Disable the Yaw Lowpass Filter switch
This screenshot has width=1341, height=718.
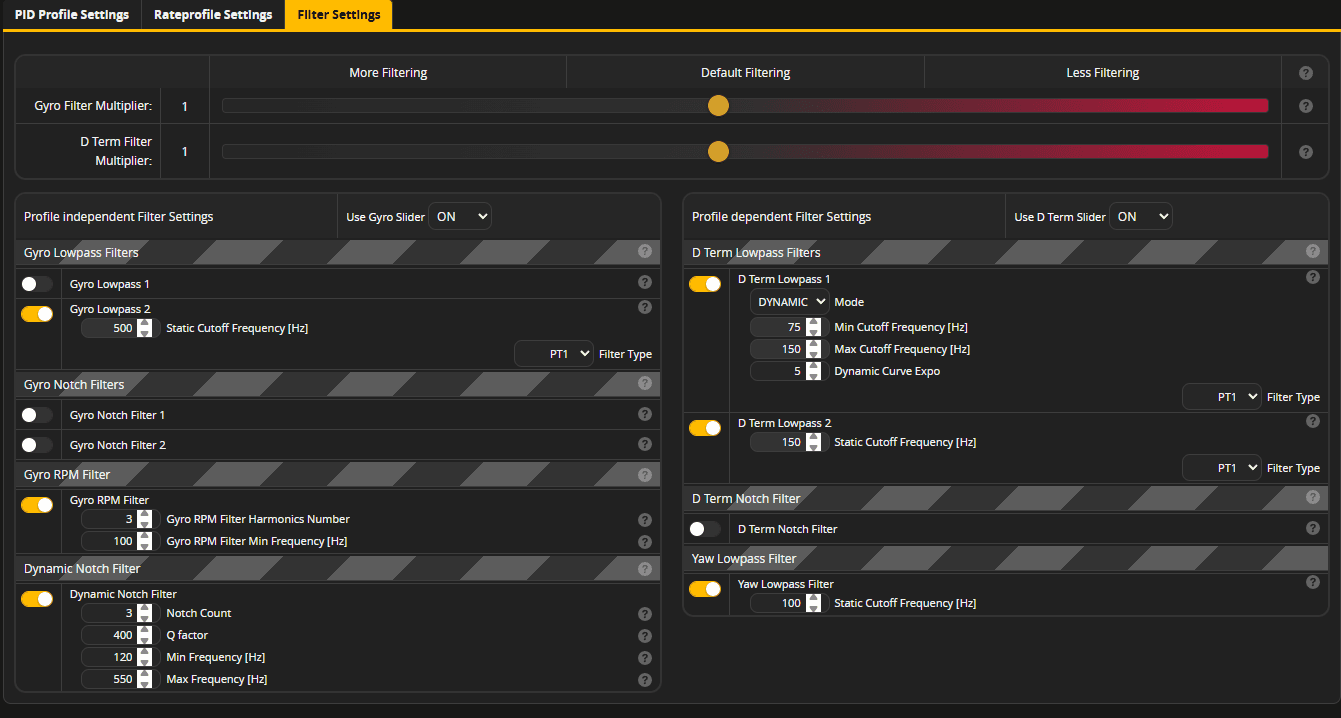(x=705, y=589)
